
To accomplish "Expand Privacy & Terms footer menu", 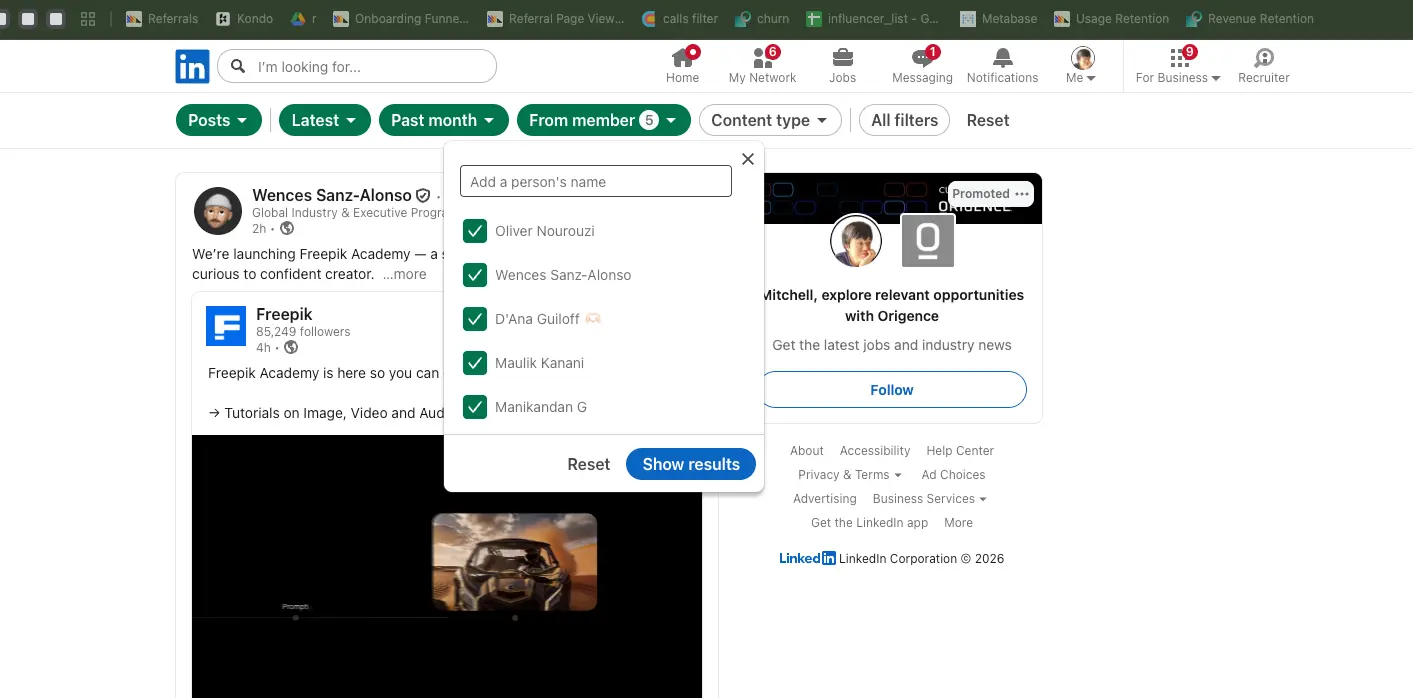I will pos(850,475).
